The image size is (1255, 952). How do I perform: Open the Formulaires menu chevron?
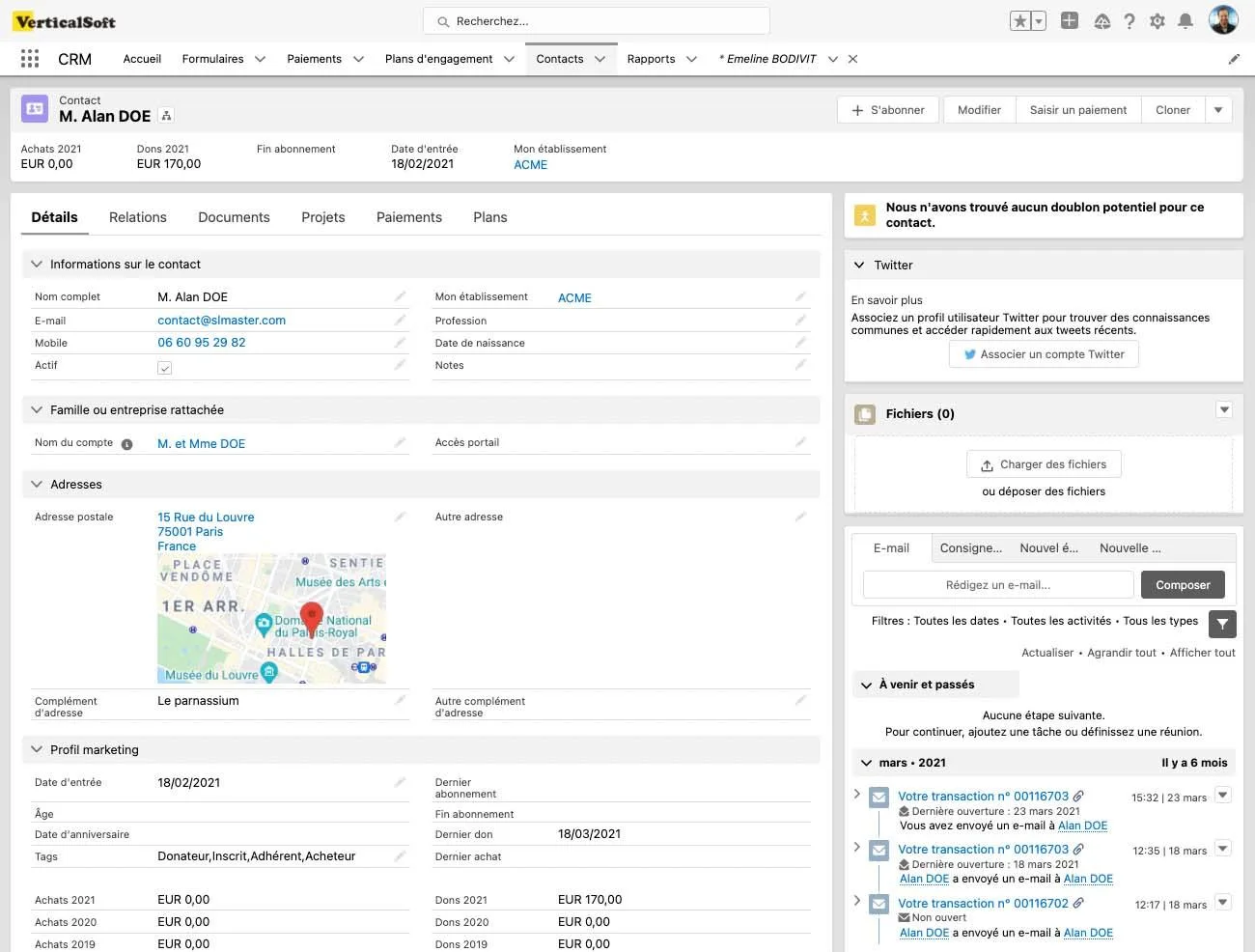[260, 59]
